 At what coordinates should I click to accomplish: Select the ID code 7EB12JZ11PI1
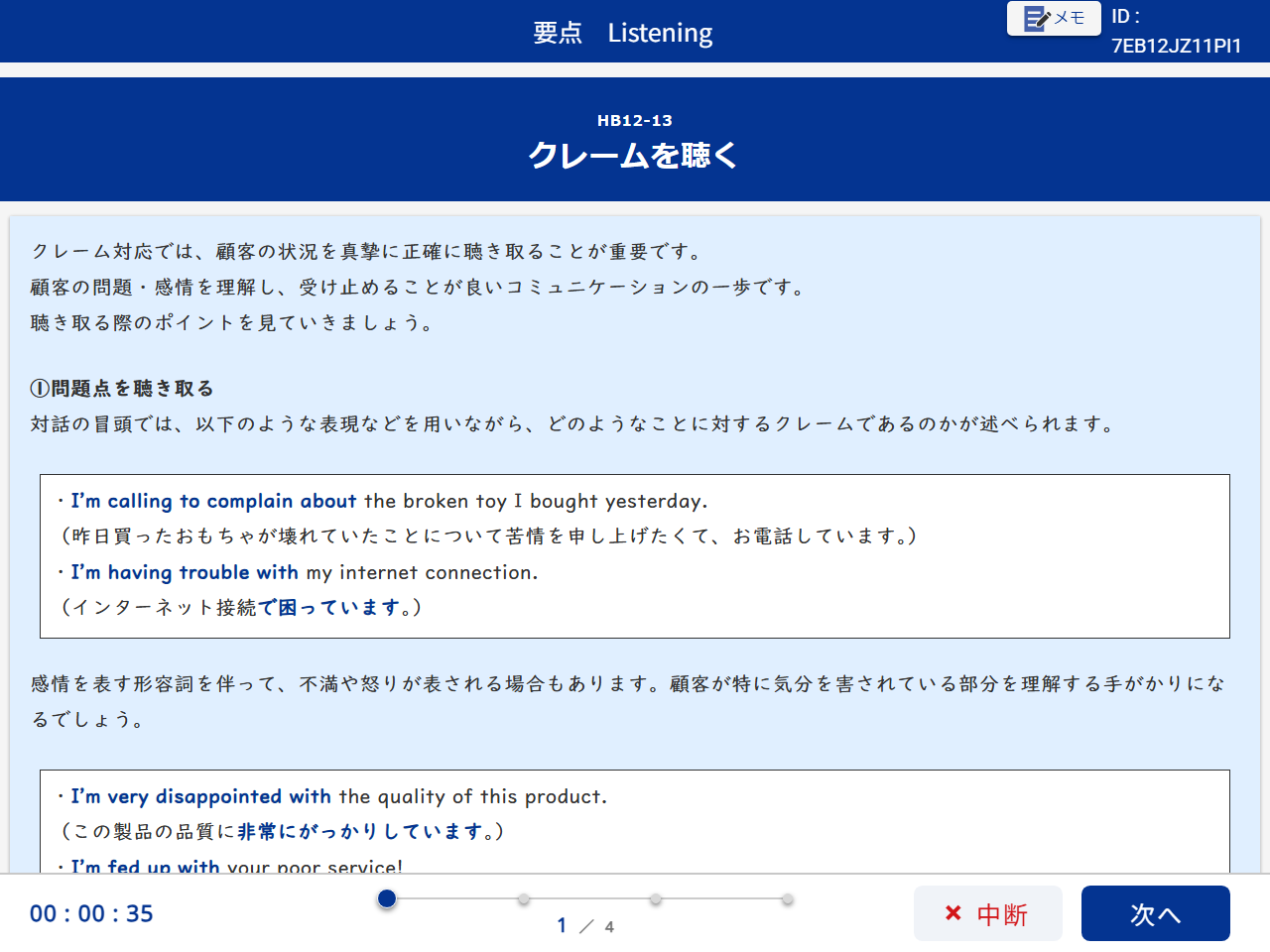coord(1176,46)
